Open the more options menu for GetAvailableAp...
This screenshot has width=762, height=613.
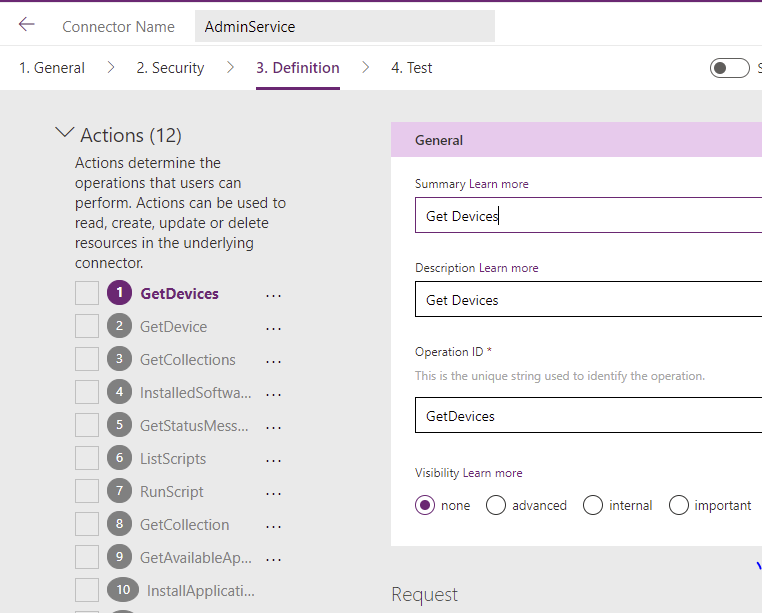coord(274,560)
